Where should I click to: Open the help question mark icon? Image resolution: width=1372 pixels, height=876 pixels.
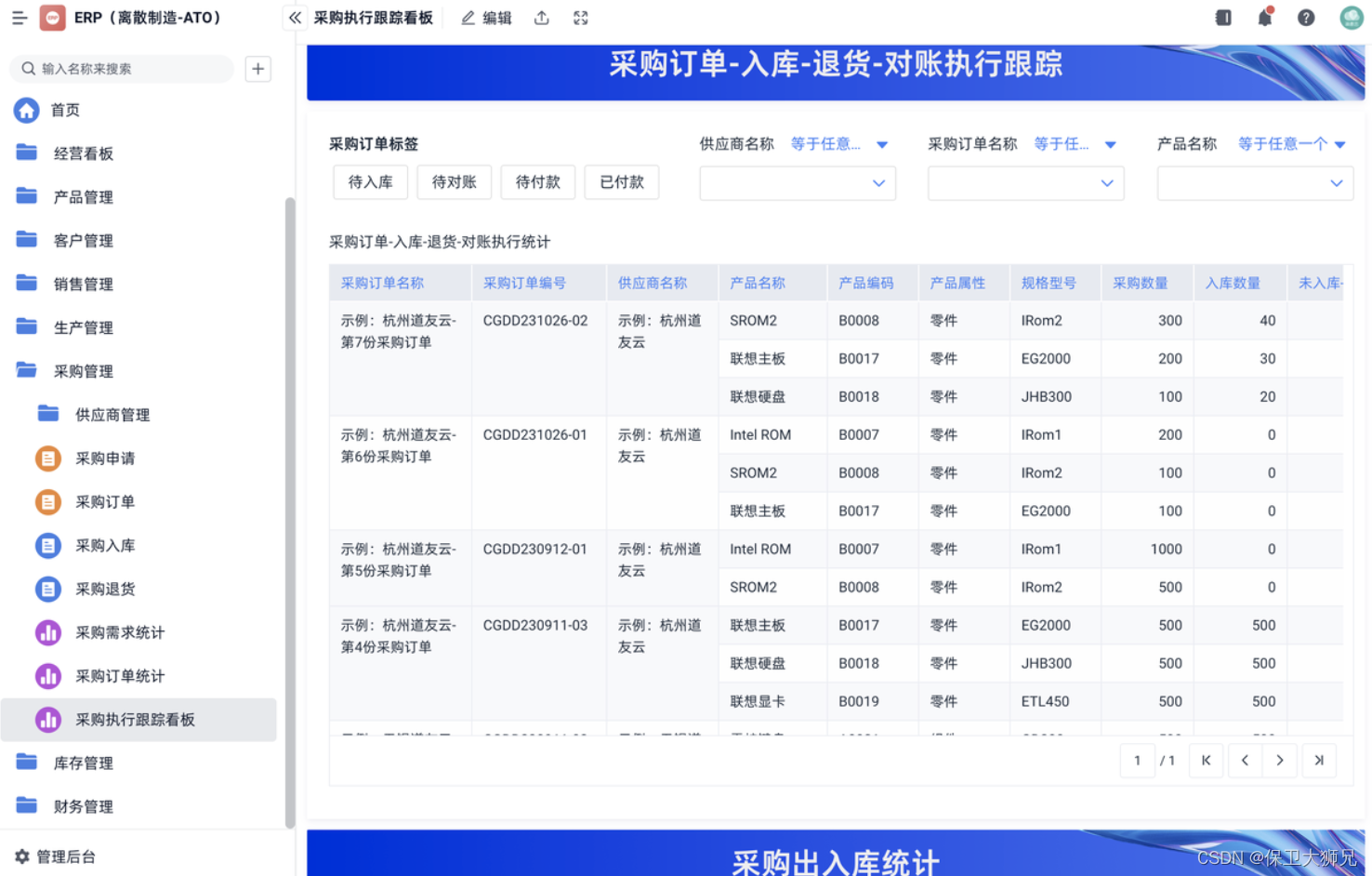[1306, 18]
